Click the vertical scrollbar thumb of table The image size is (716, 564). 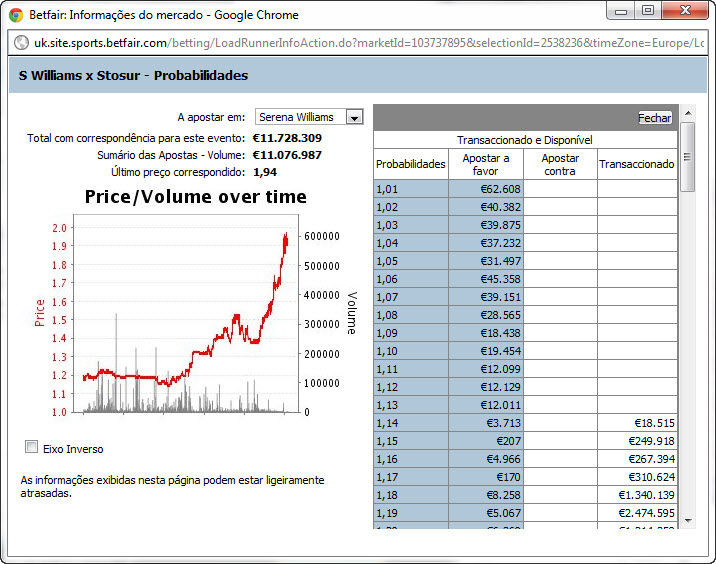[x=688, y=157]
